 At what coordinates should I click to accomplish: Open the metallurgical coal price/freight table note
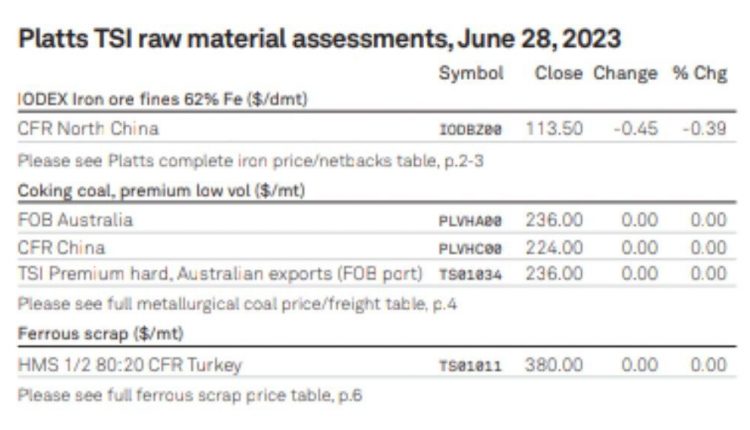click(x=237, y=304)
